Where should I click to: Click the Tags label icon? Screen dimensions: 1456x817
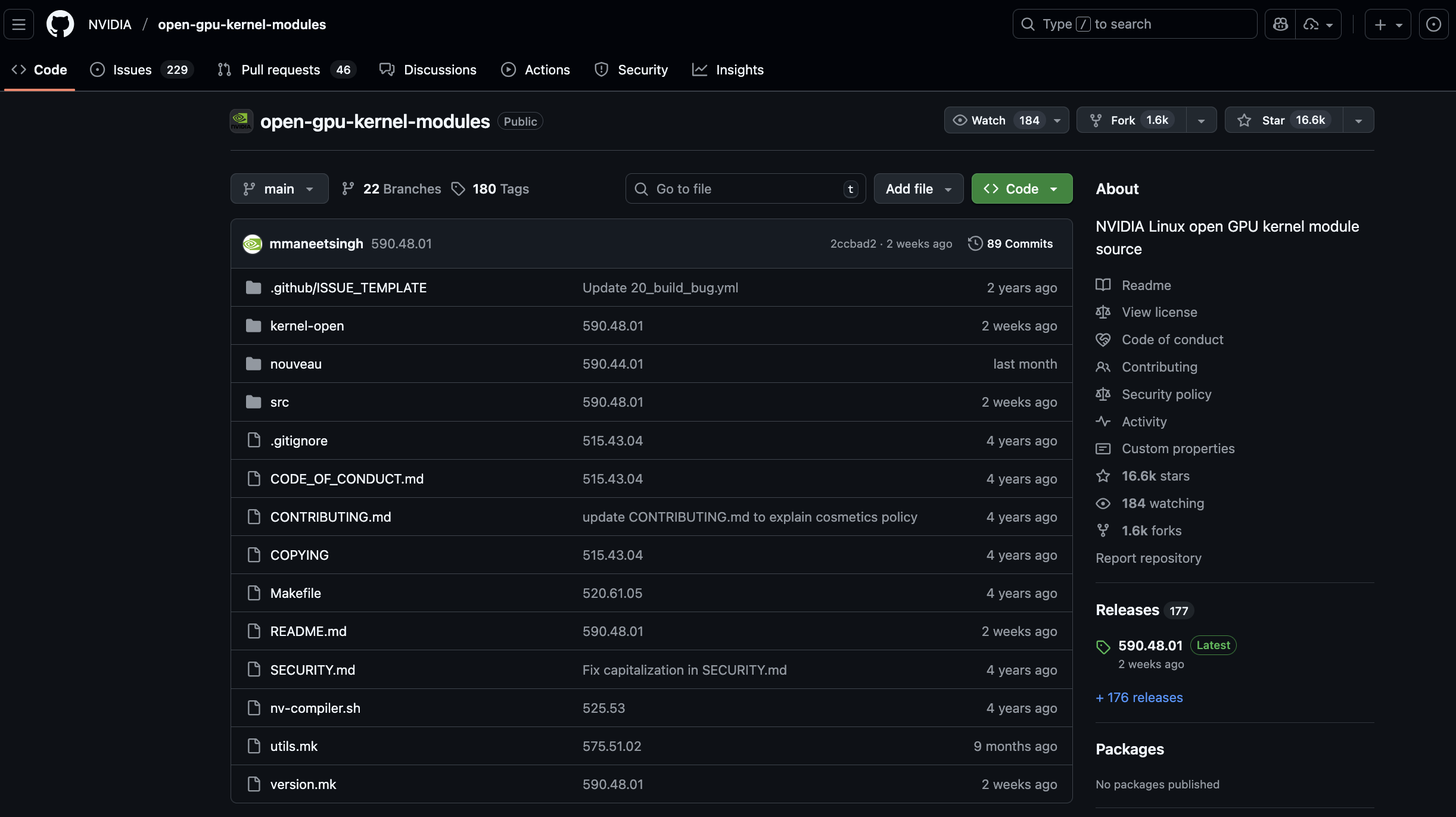458,189
